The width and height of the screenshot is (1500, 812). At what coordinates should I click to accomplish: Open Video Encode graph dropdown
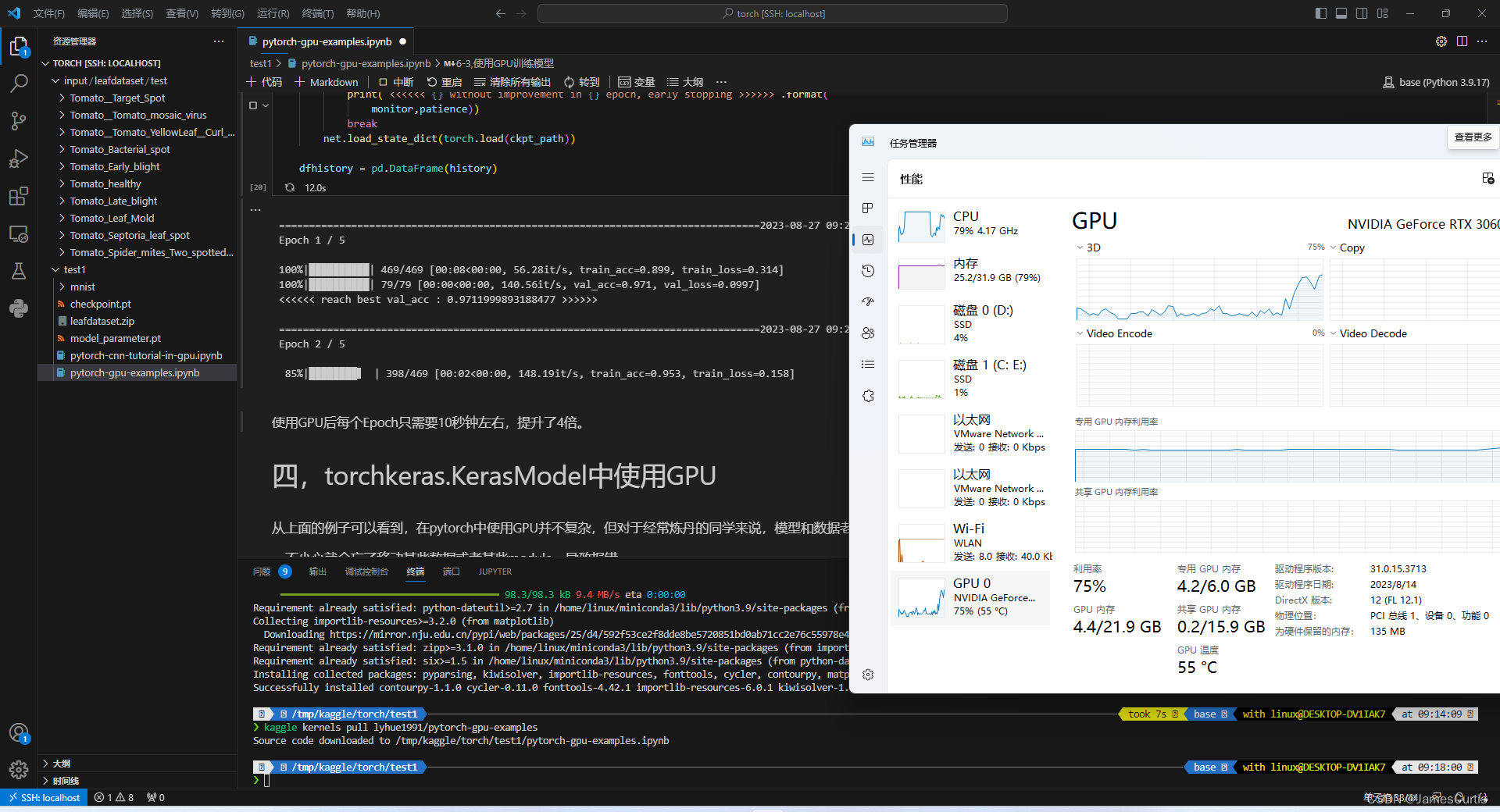point(1114,333)
